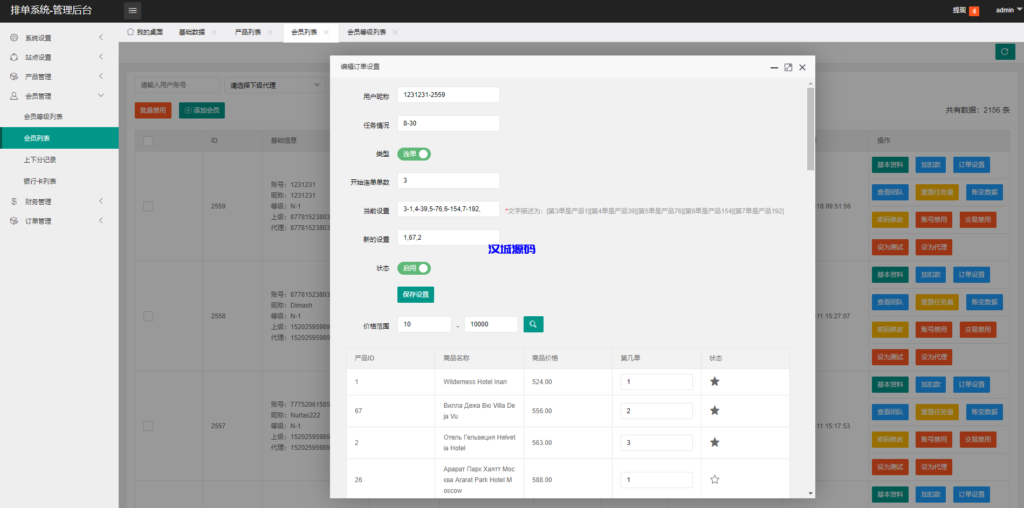Click the 添加会员 button
Viewport: 1024px width, 508px height.
pos(201,110)
